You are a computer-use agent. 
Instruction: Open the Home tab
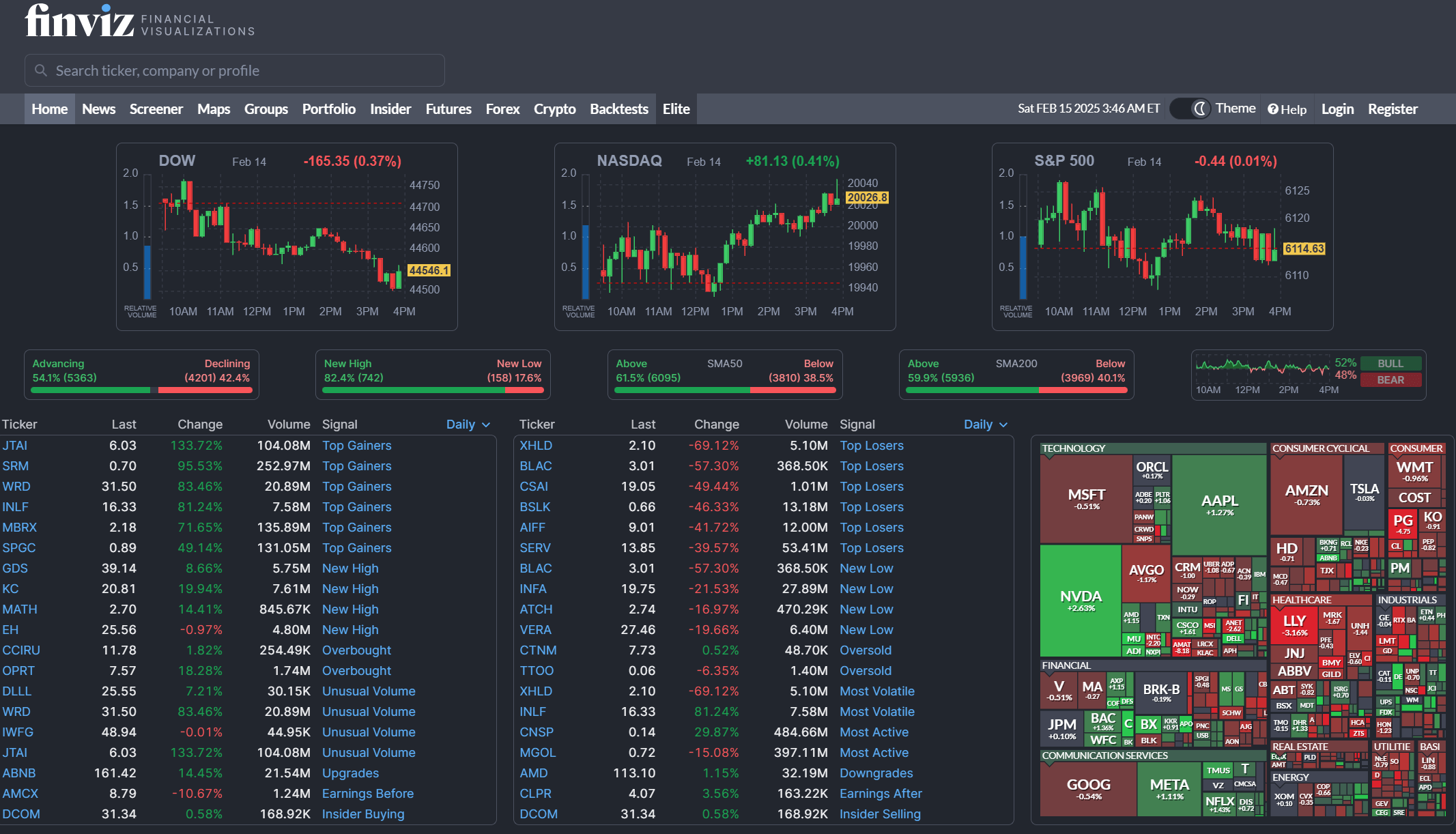point(50,109)
